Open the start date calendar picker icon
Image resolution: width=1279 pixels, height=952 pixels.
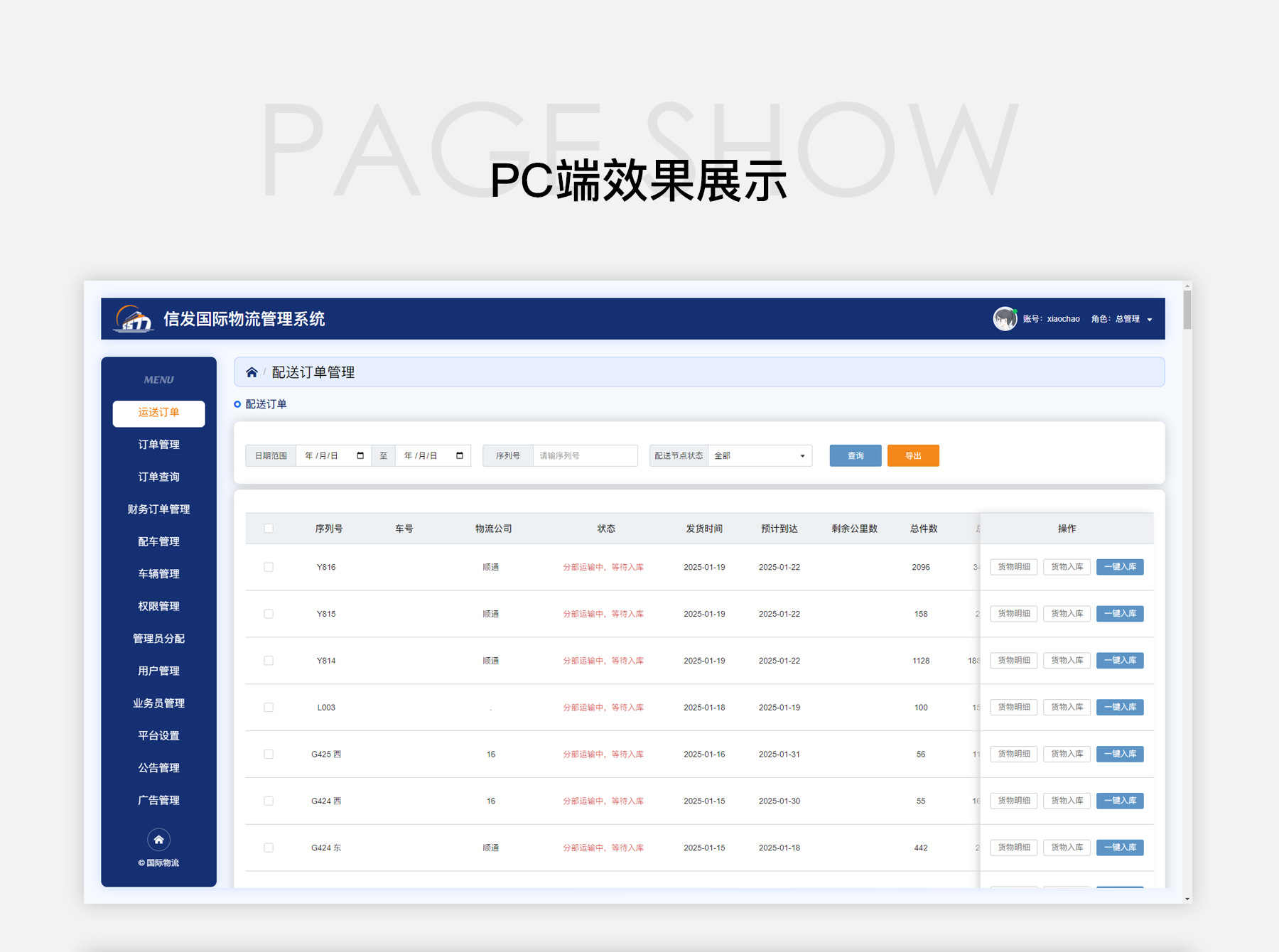(x=360, y=456)
